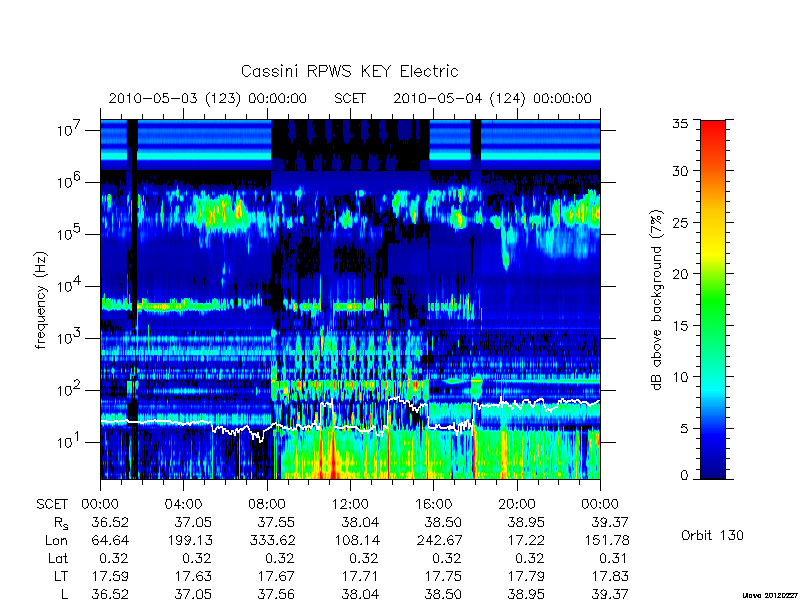Select the '2010-05-04 (124) 00:00:00' date label
Viewport: 800px width, 600px height.
[x=492, y=98]
